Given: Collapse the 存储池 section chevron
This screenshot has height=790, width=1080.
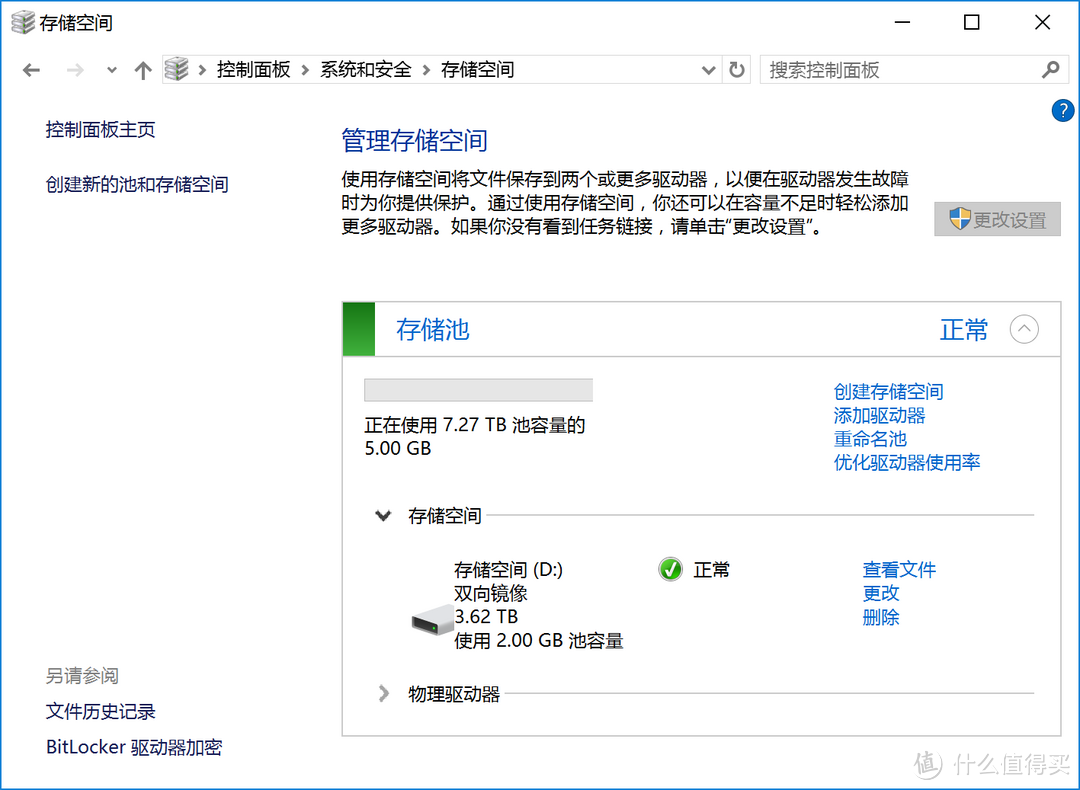Looking at the screenshot, I should pos(1024,329).
